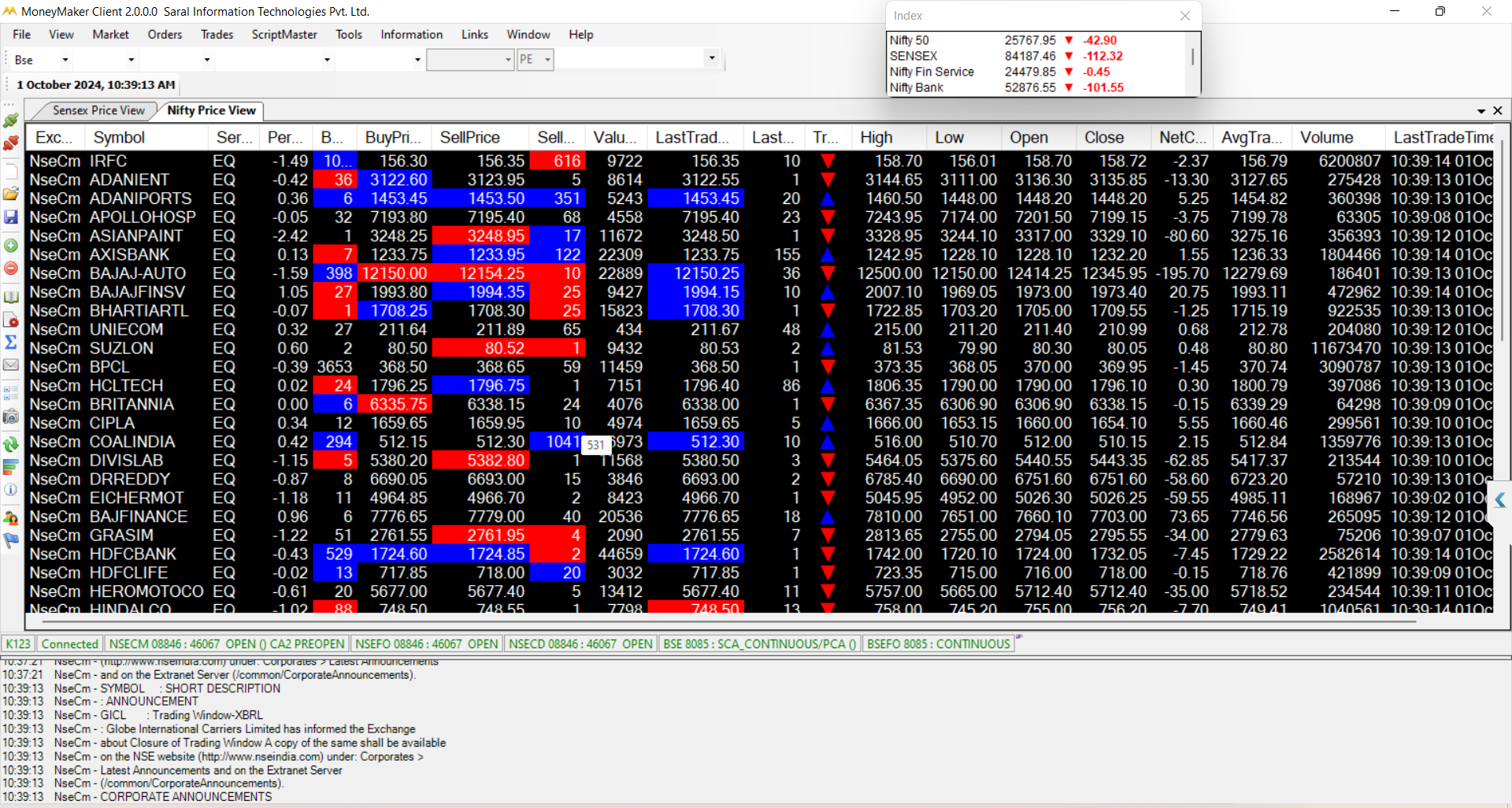Open the Market menu
Viewport: 1512px width, 808px height.
[110, 35]
